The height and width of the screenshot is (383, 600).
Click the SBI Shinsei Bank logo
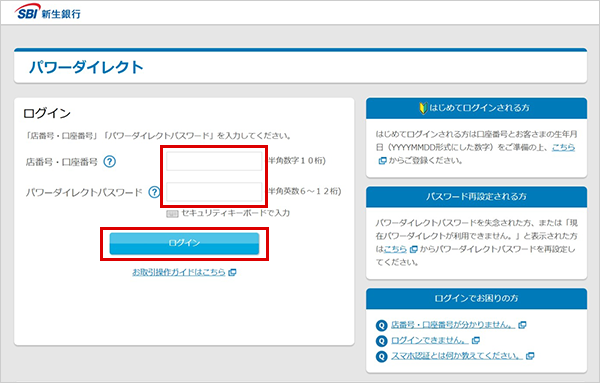[x=48, y=12]
